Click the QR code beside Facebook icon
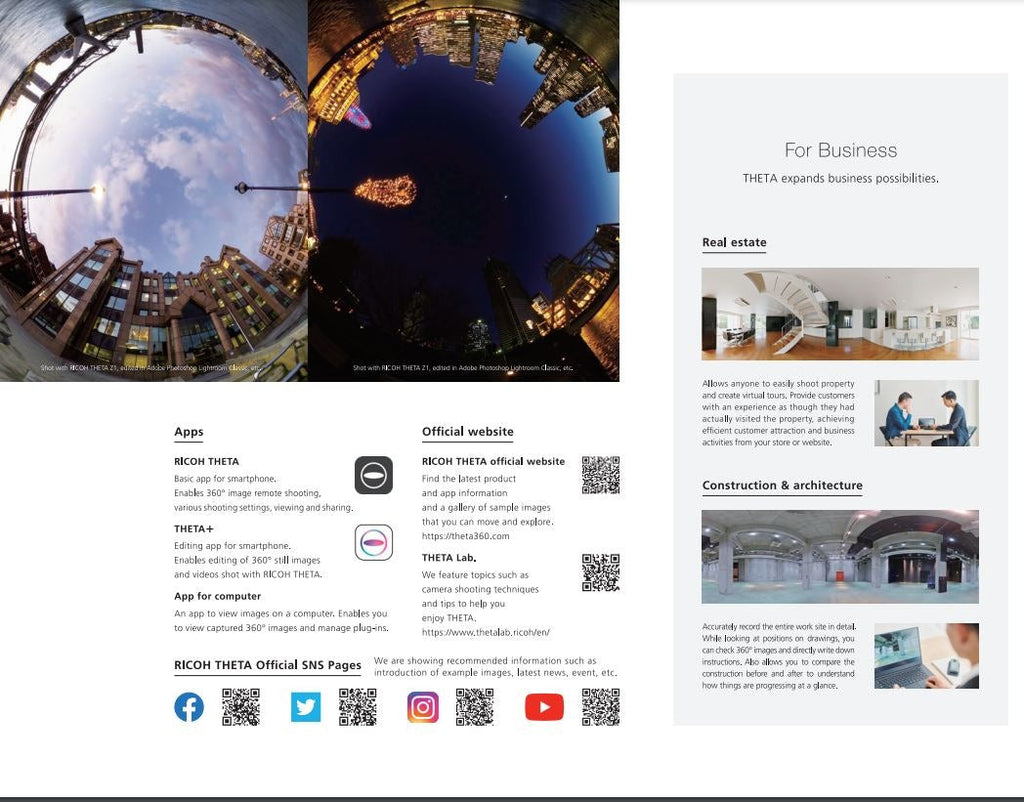This screenshot has height=802, width=1024. tap(241, 707)
